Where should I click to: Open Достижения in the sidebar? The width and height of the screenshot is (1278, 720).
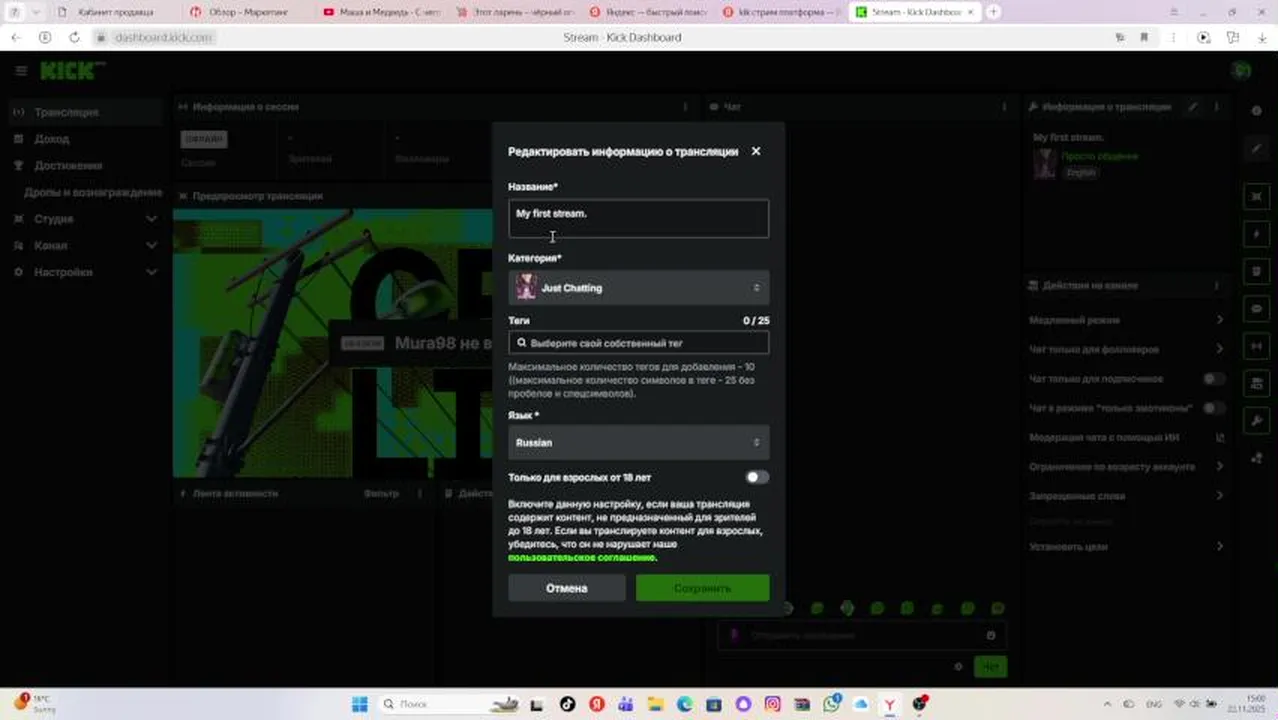tap(83, 165)
